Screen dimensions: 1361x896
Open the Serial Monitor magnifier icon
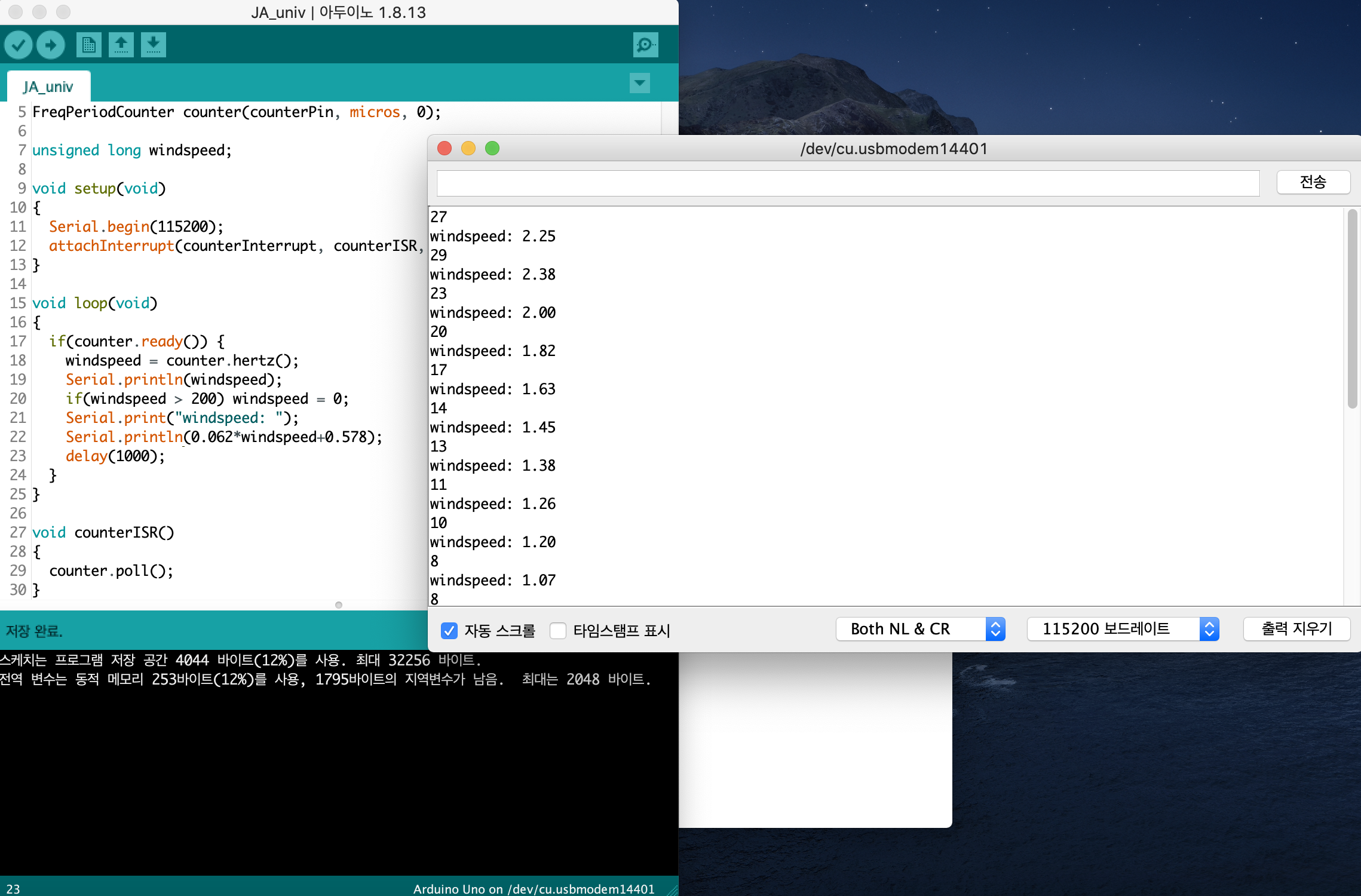coord(645,45)
